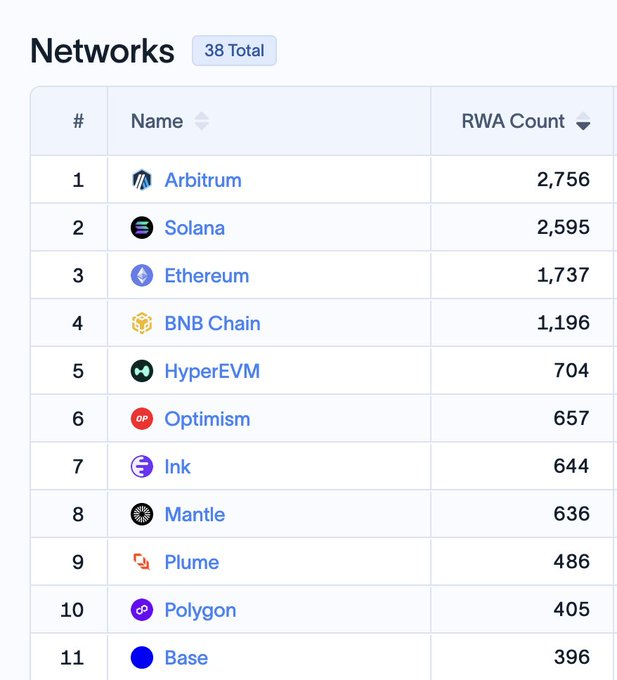Open the BNB Chain network link
Viewport: 617px width, 680px height.
pos(212,323)
